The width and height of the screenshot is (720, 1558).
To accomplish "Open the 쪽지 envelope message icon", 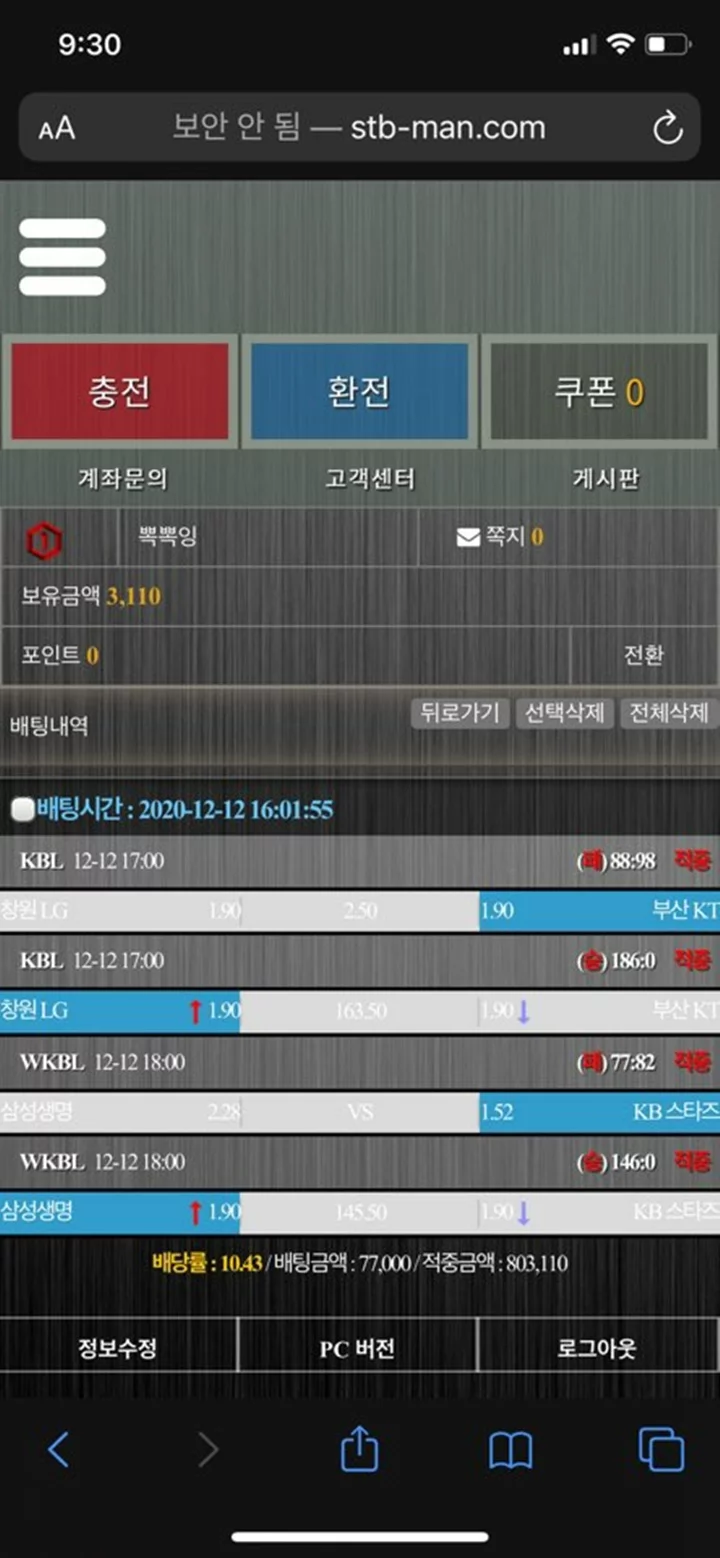I will tap(468, 538).
